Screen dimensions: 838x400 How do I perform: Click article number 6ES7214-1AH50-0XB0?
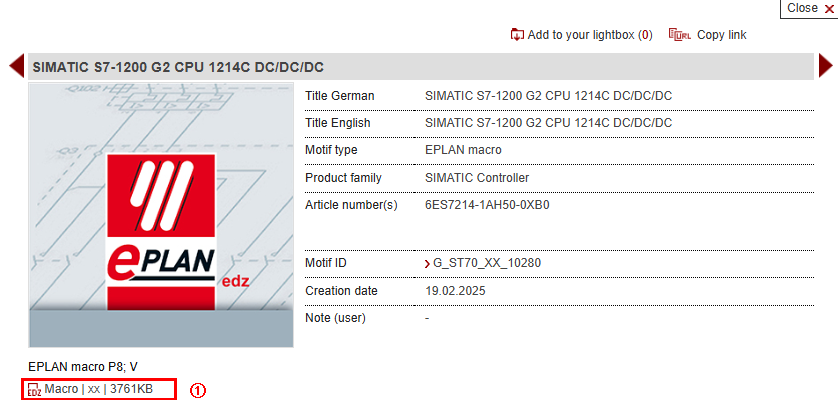487,205
